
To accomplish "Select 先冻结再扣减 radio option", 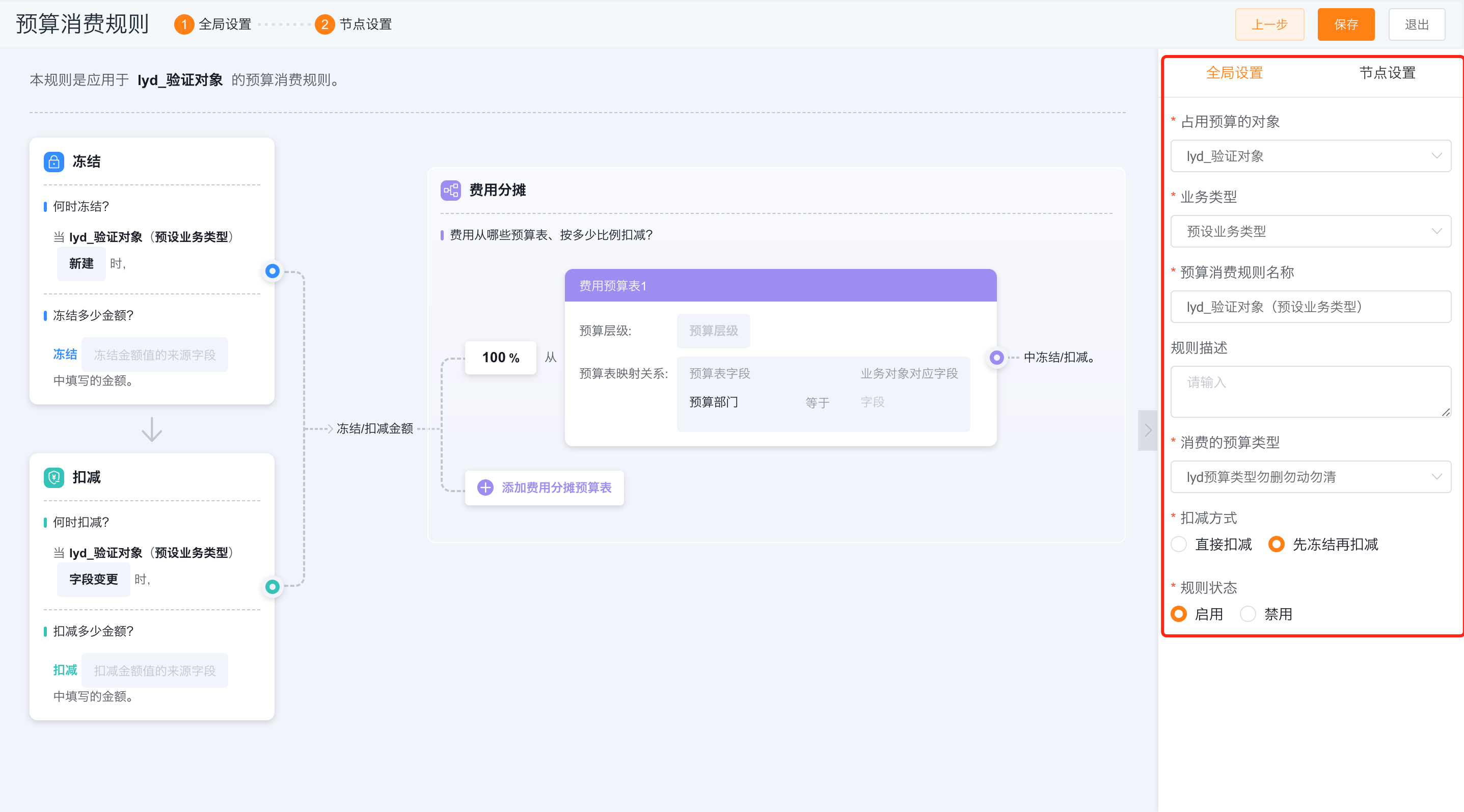I will pyautogui.click(x=1277, y=545).
